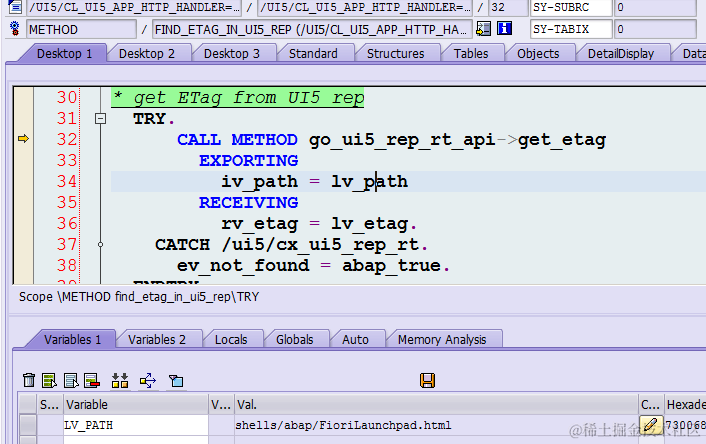Click the METHOD type field

pyautogui.click(x=81, y=29)
